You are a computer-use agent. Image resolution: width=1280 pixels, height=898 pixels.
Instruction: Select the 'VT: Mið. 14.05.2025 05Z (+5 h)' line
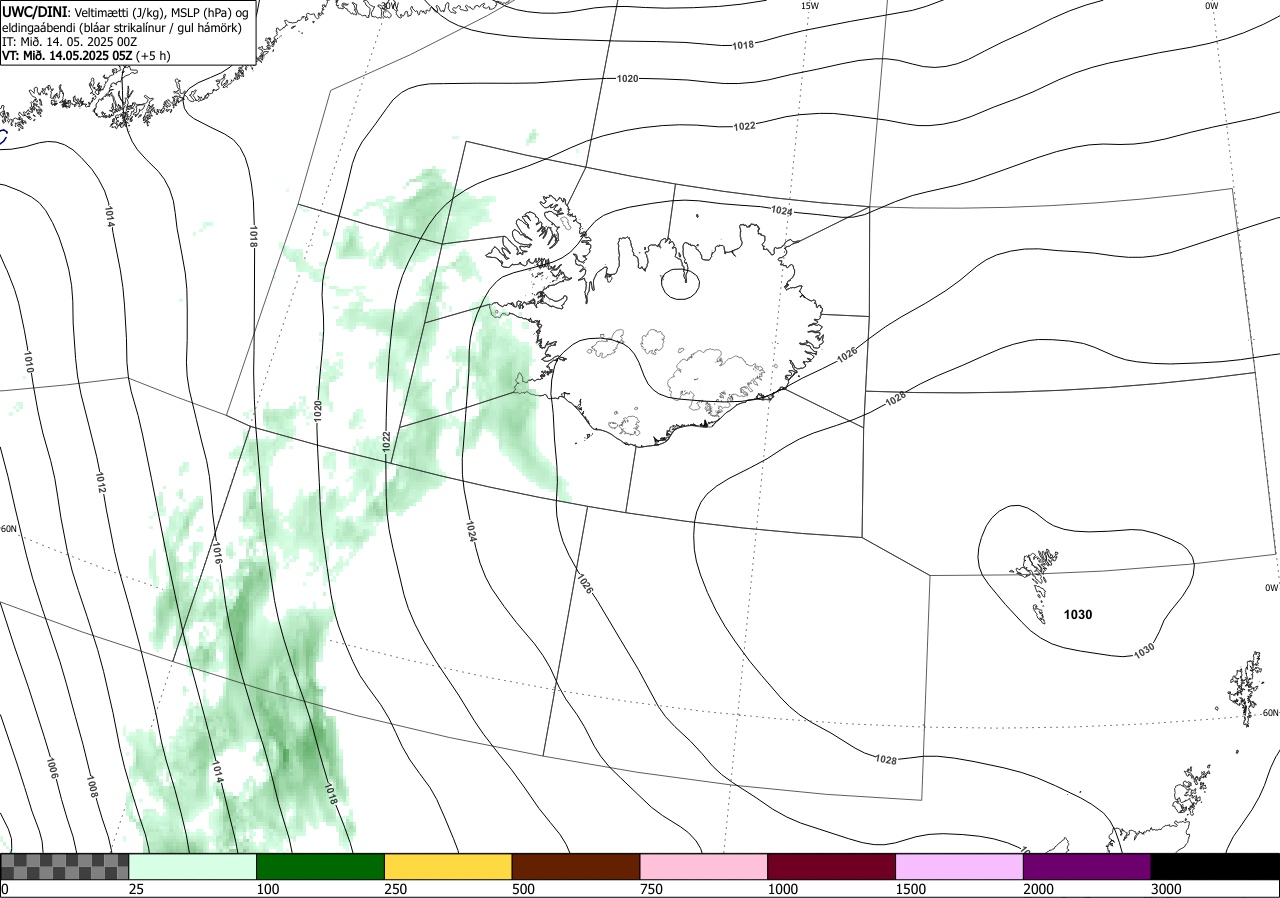click(86, 56)
